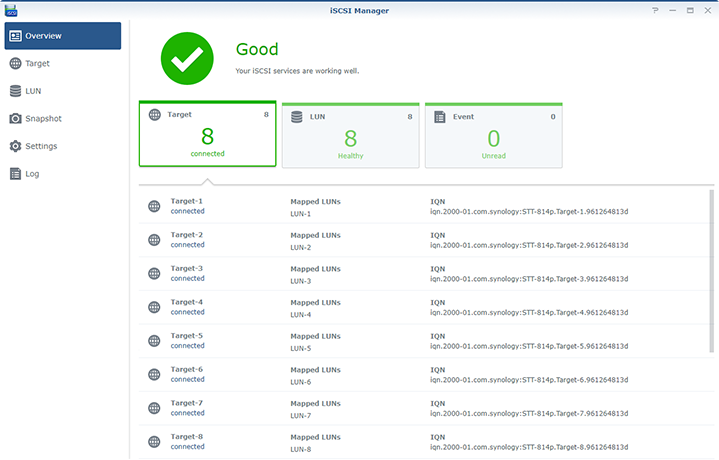The width and height of the screenshot is (719, 460).
Task: Click the green Good status checkmark
Action: tap(187, 59)
